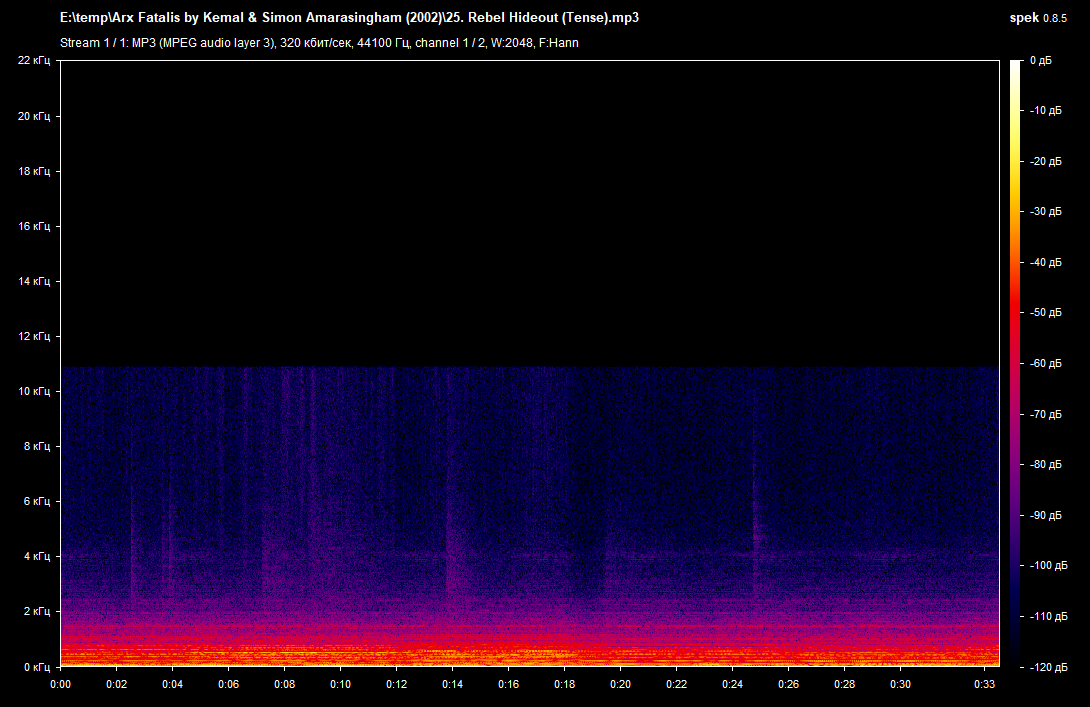Click the 10 кГц frequency axis label
This screenshot has height=707, width=1090.
coord(34,391)
